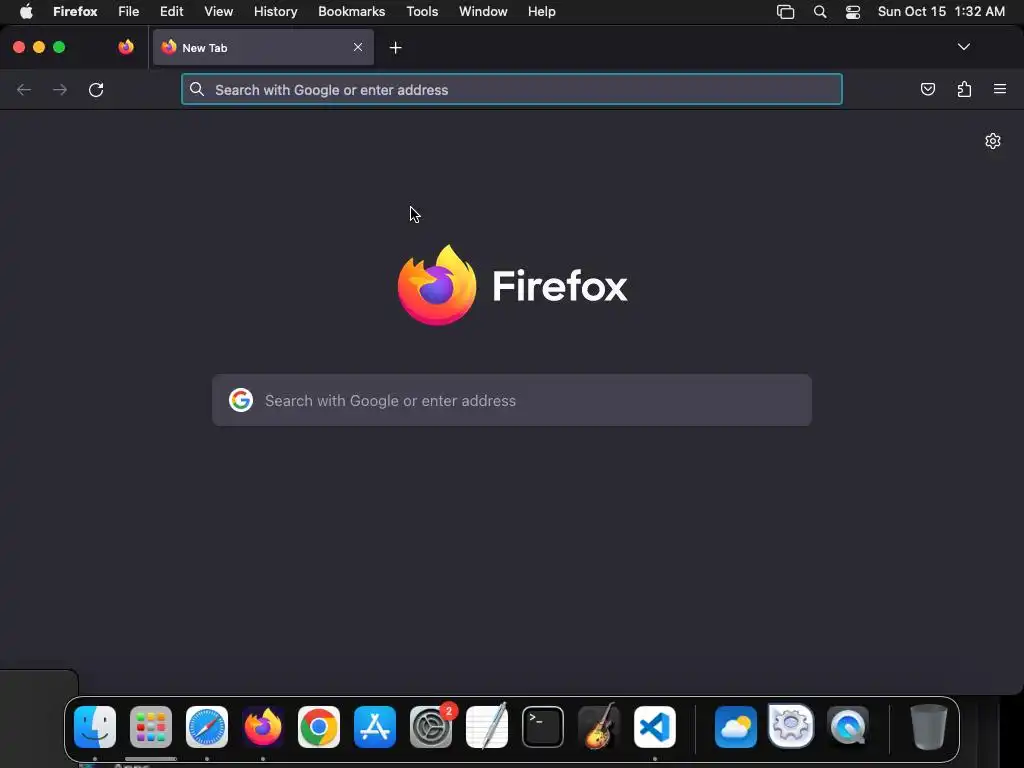This screenshot has height=768, width=1024.
Task: Open the Edit menu
Action: pos(172,12)
